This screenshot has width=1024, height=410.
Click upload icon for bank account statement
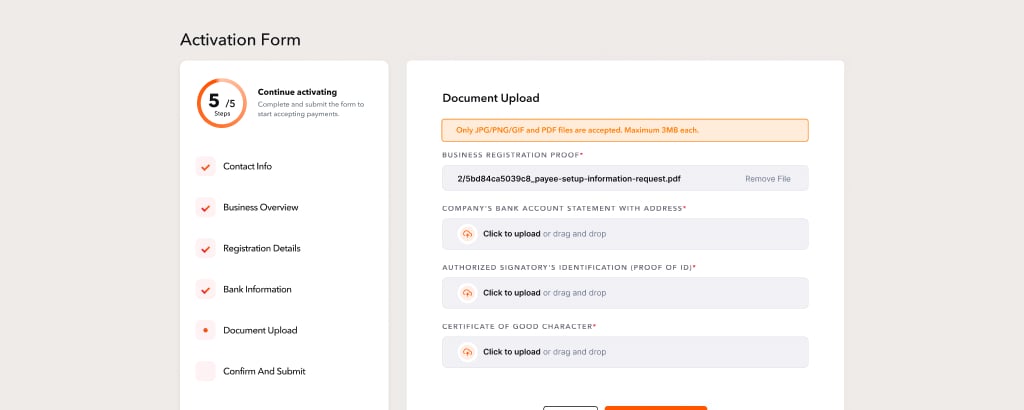pyautogui.click(x=467, y=234)
